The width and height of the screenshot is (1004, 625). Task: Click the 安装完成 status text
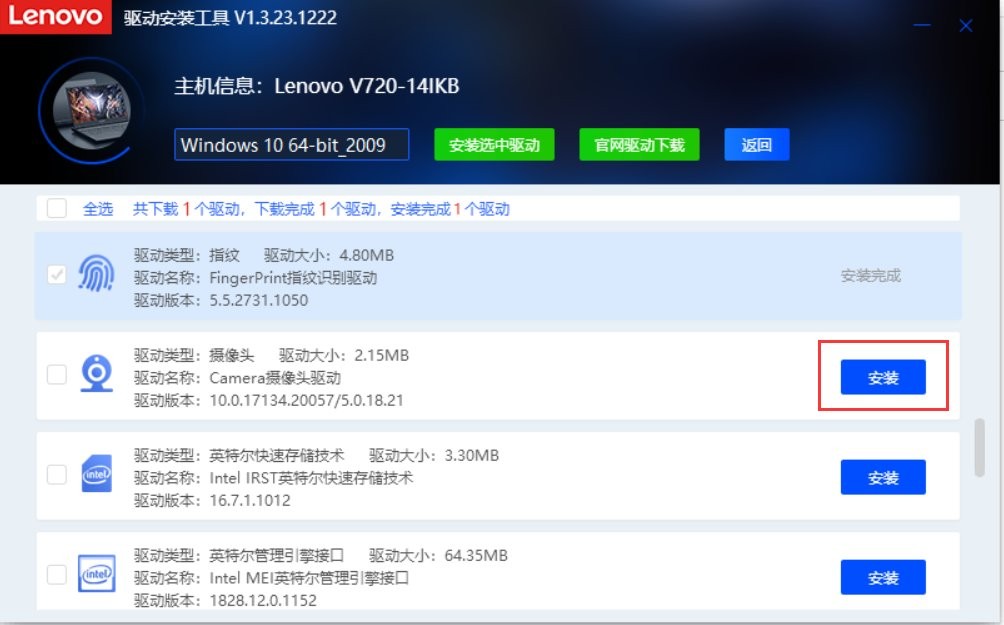point(870,276)
